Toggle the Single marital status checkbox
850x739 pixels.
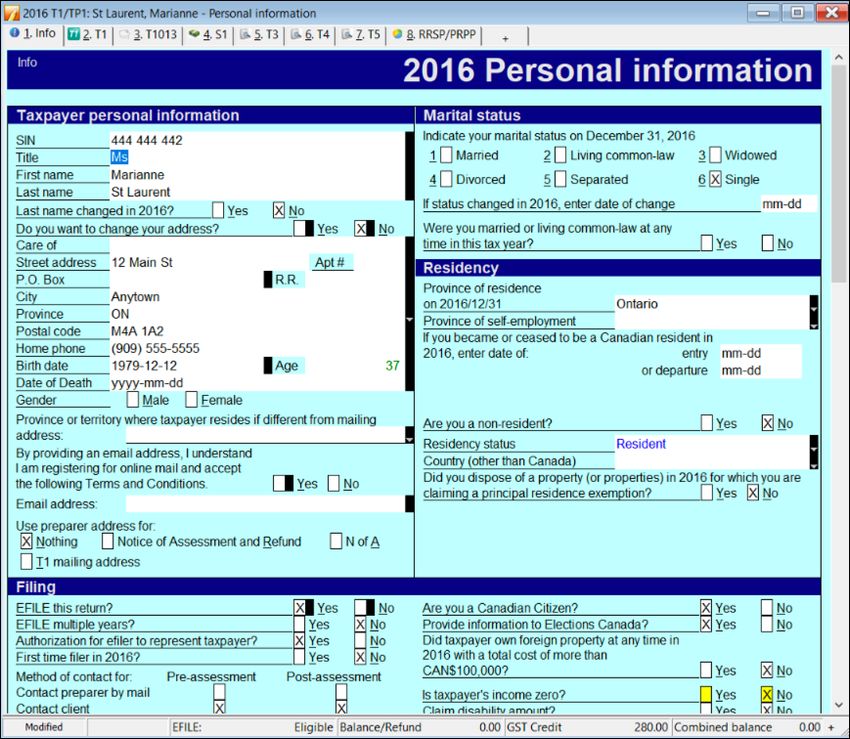(716, 179)
